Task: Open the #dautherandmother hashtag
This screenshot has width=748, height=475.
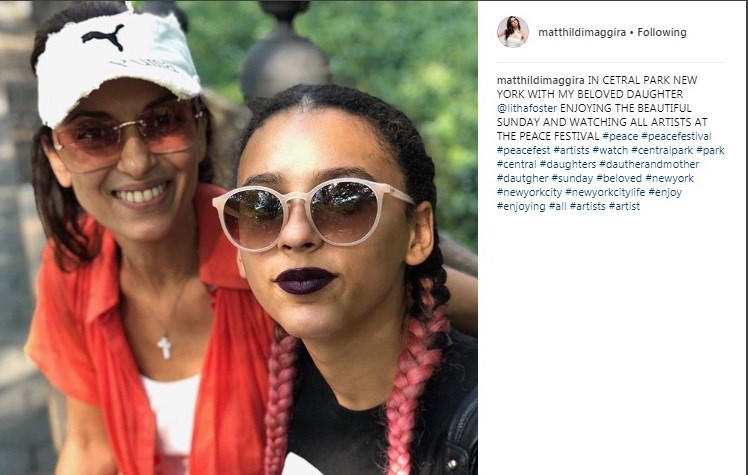Action: pos(649,165)
